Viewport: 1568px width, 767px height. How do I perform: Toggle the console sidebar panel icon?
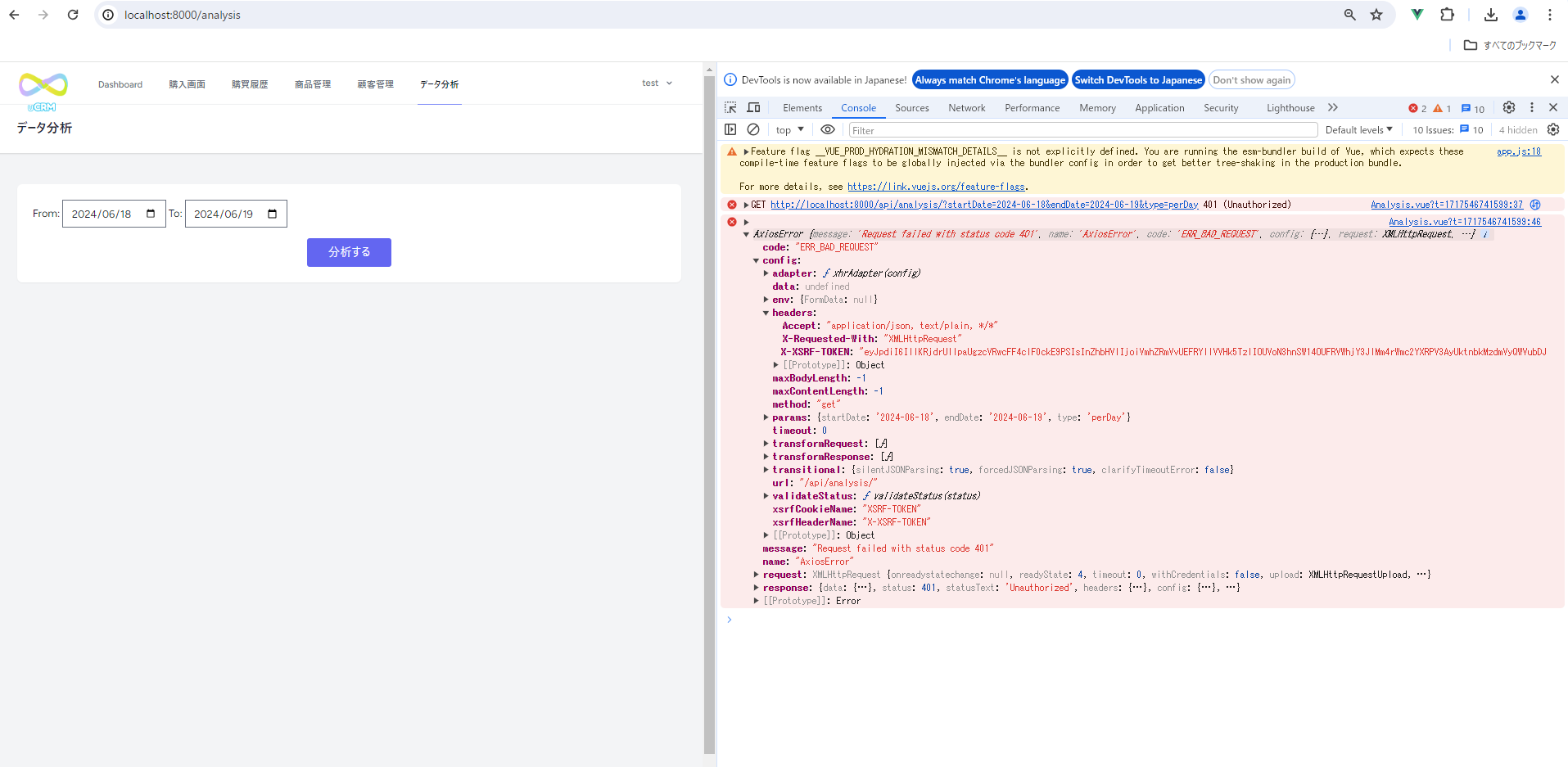click(730, 129)
